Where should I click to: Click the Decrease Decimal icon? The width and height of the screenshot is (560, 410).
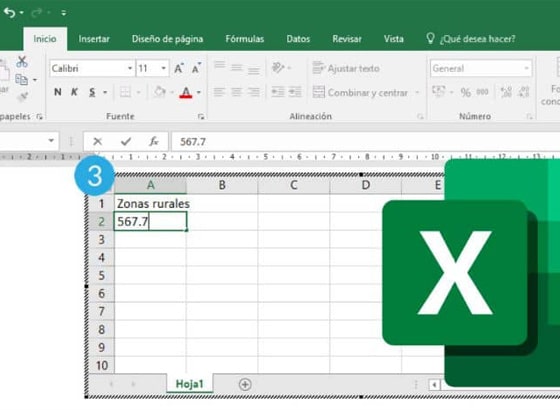pyautogui.click(x=524, y=92)
